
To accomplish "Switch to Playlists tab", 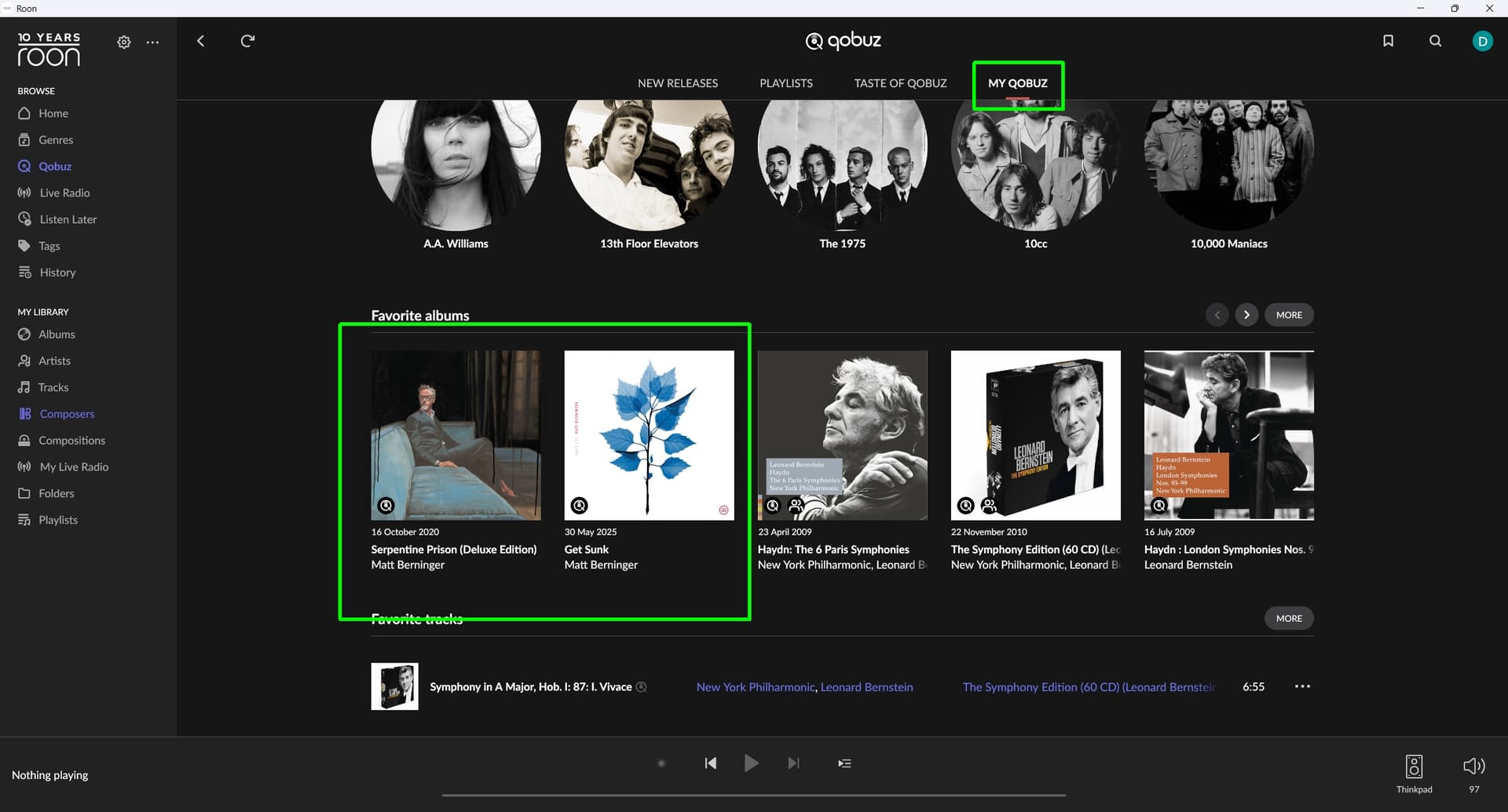I will coord(786,83).
